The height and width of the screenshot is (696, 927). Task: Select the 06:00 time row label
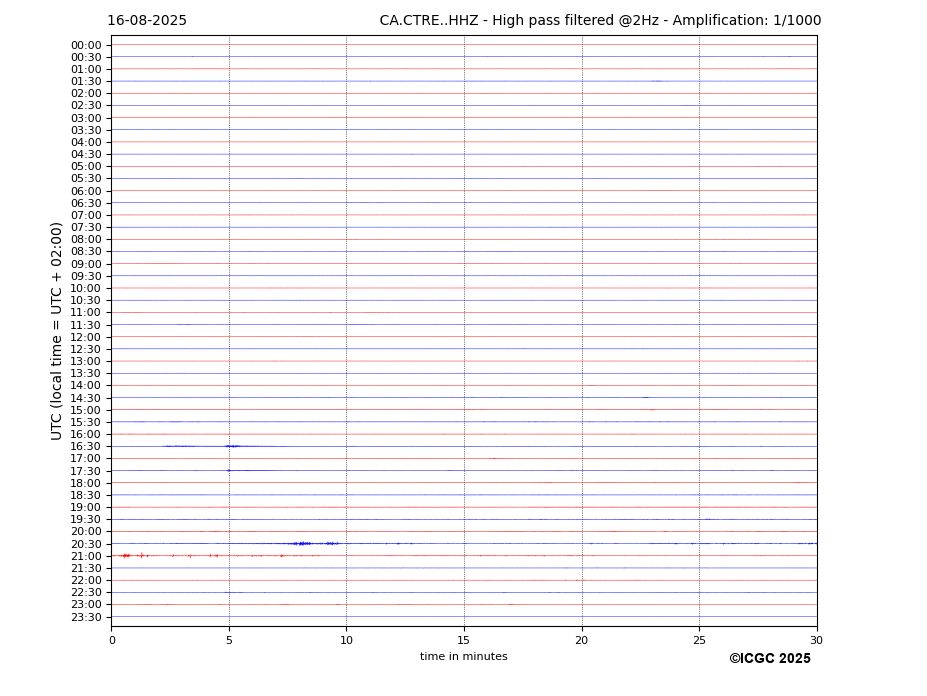(x=86, y=191)
